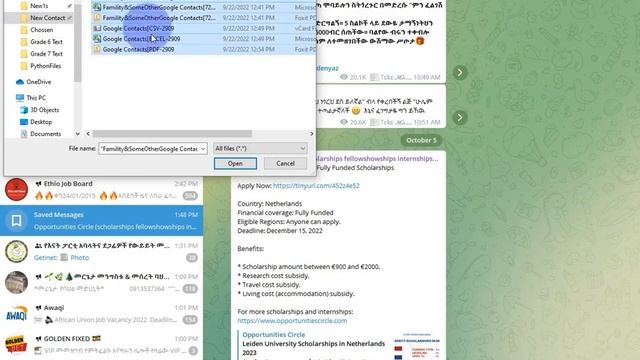Click forward arrow beside 10:51 AM message
The image size is (640, 360).
[x=460, y=118]
